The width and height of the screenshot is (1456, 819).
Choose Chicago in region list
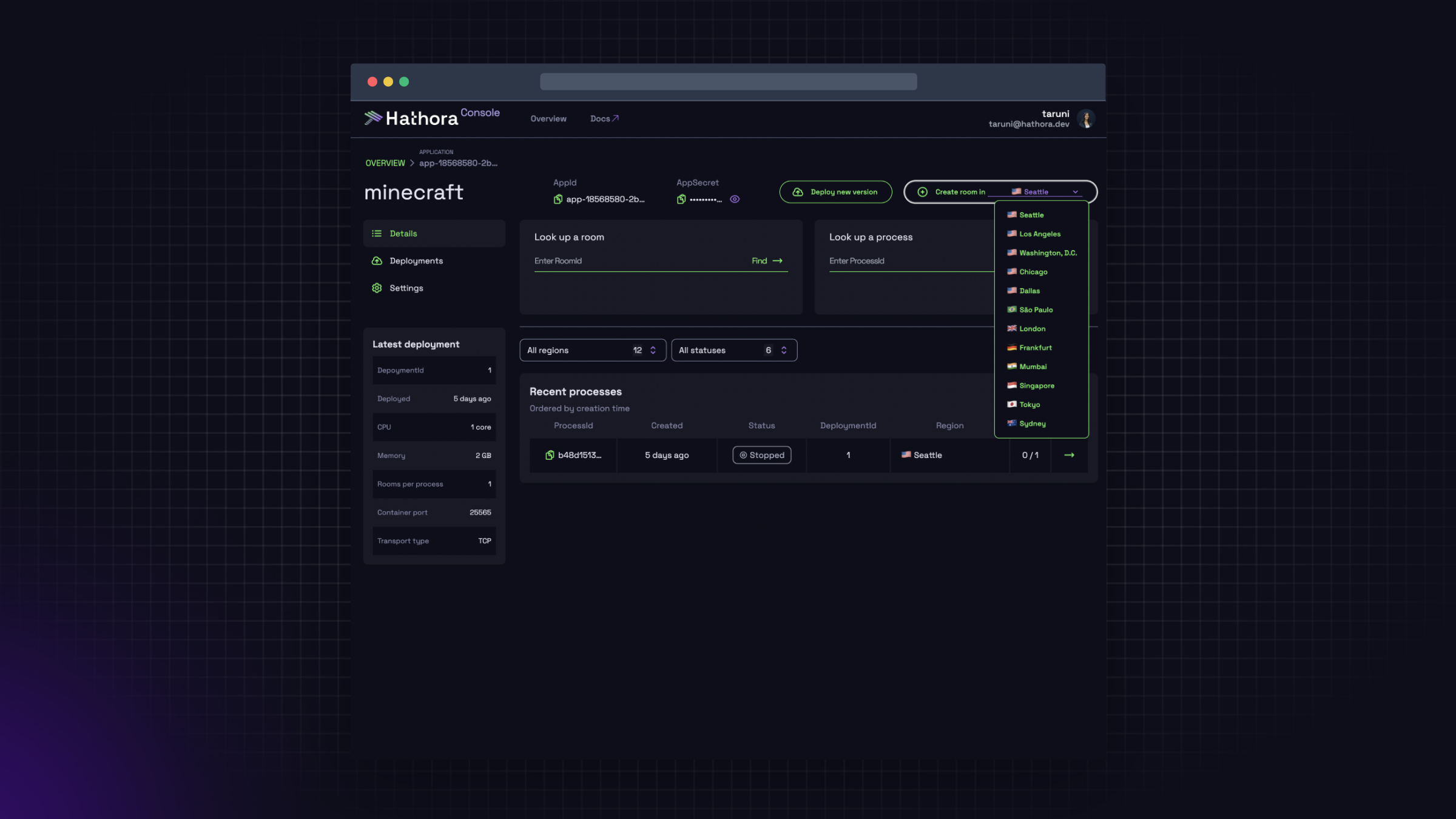click(1042, 272)
